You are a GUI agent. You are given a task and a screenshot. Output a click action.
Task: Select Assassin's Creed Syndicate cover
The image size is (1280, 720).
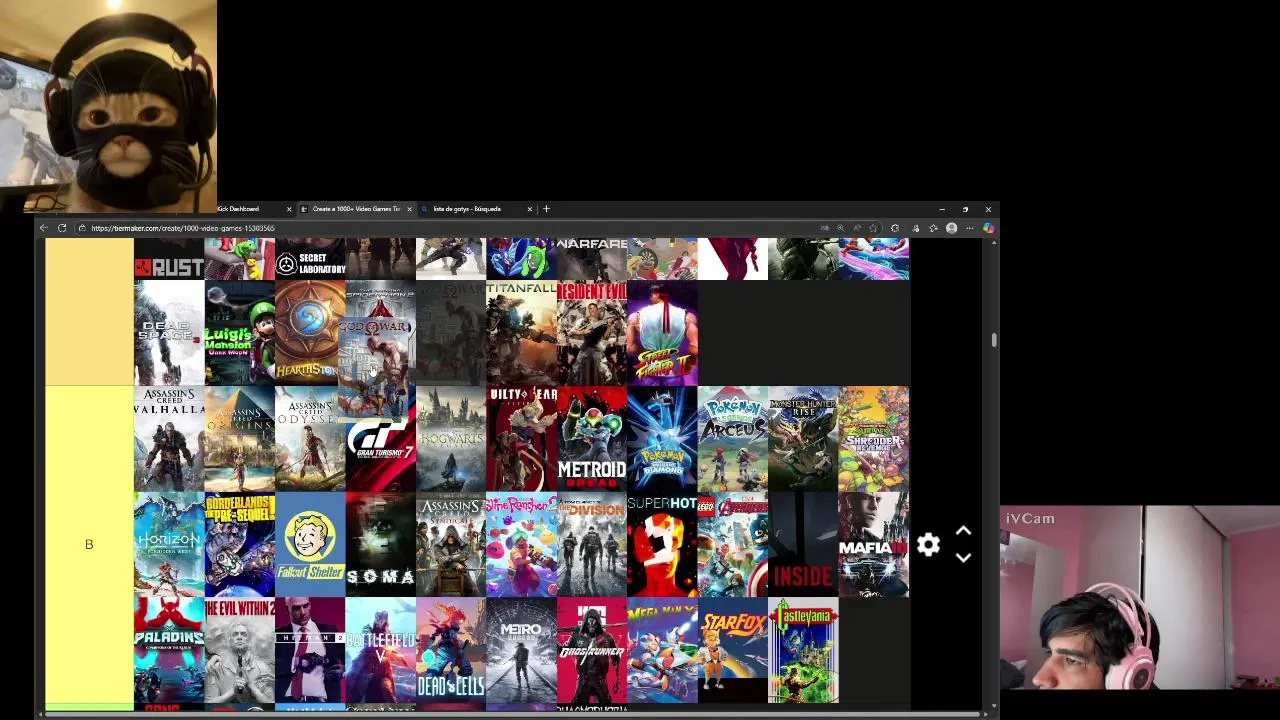tap(451, 545)
